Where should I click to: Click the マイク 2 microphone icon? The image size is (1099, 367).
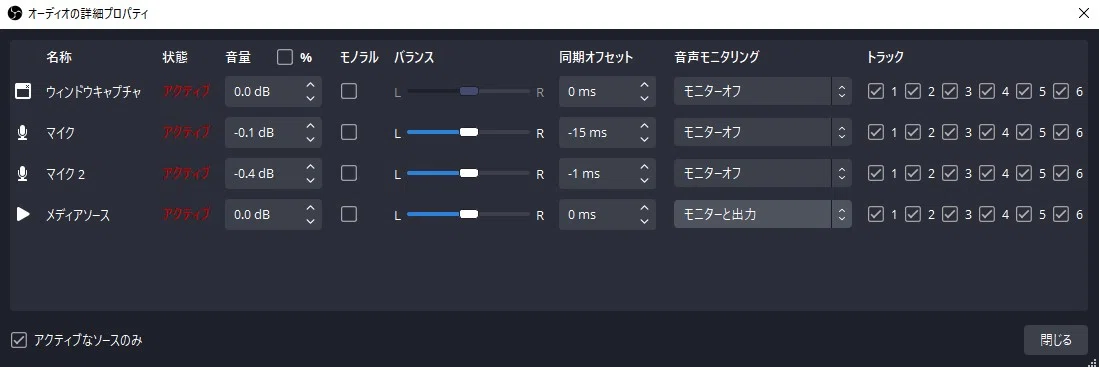coord(23,174)
